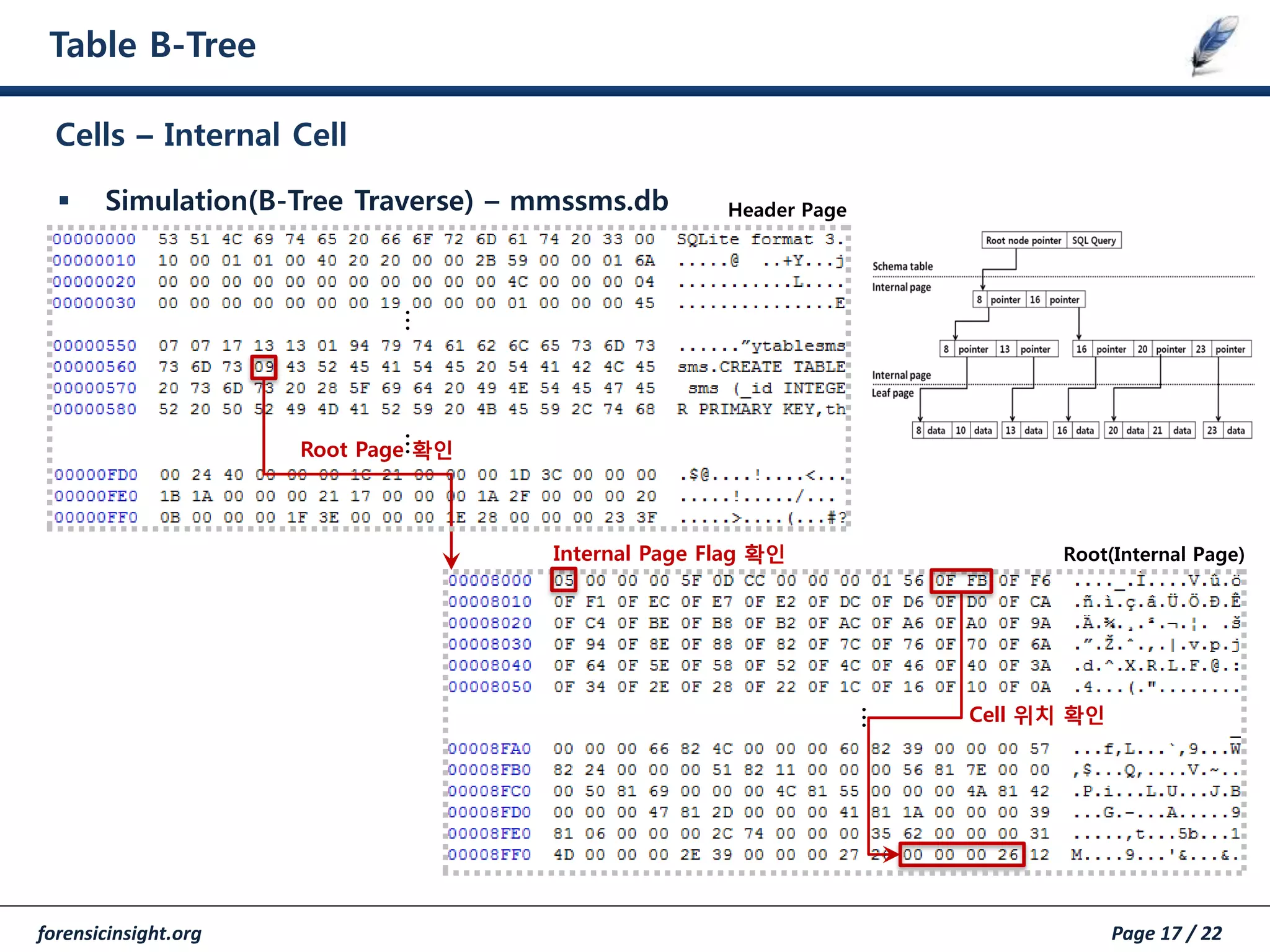Click hex offset 00008040
The image size is (1270, 952).
click(490, 666)
